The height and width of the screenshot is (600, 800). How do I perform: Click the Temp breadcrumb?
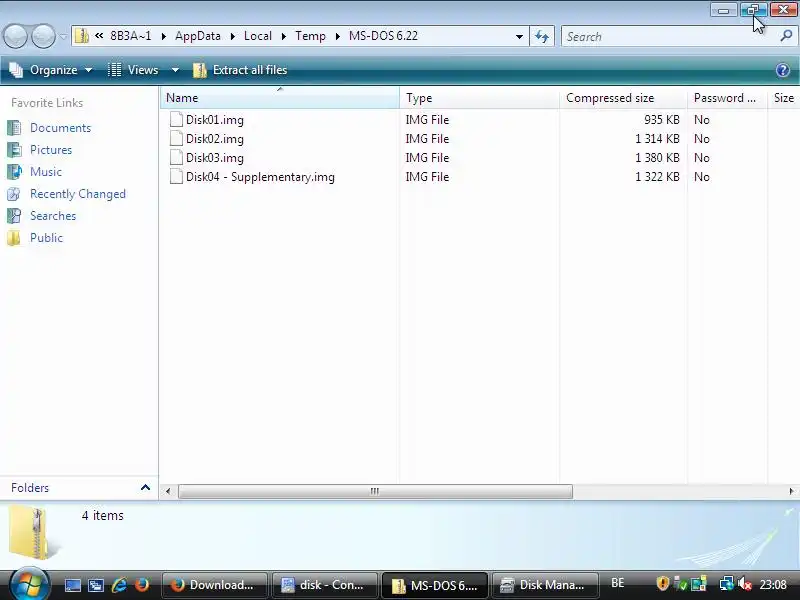(310, 36)
